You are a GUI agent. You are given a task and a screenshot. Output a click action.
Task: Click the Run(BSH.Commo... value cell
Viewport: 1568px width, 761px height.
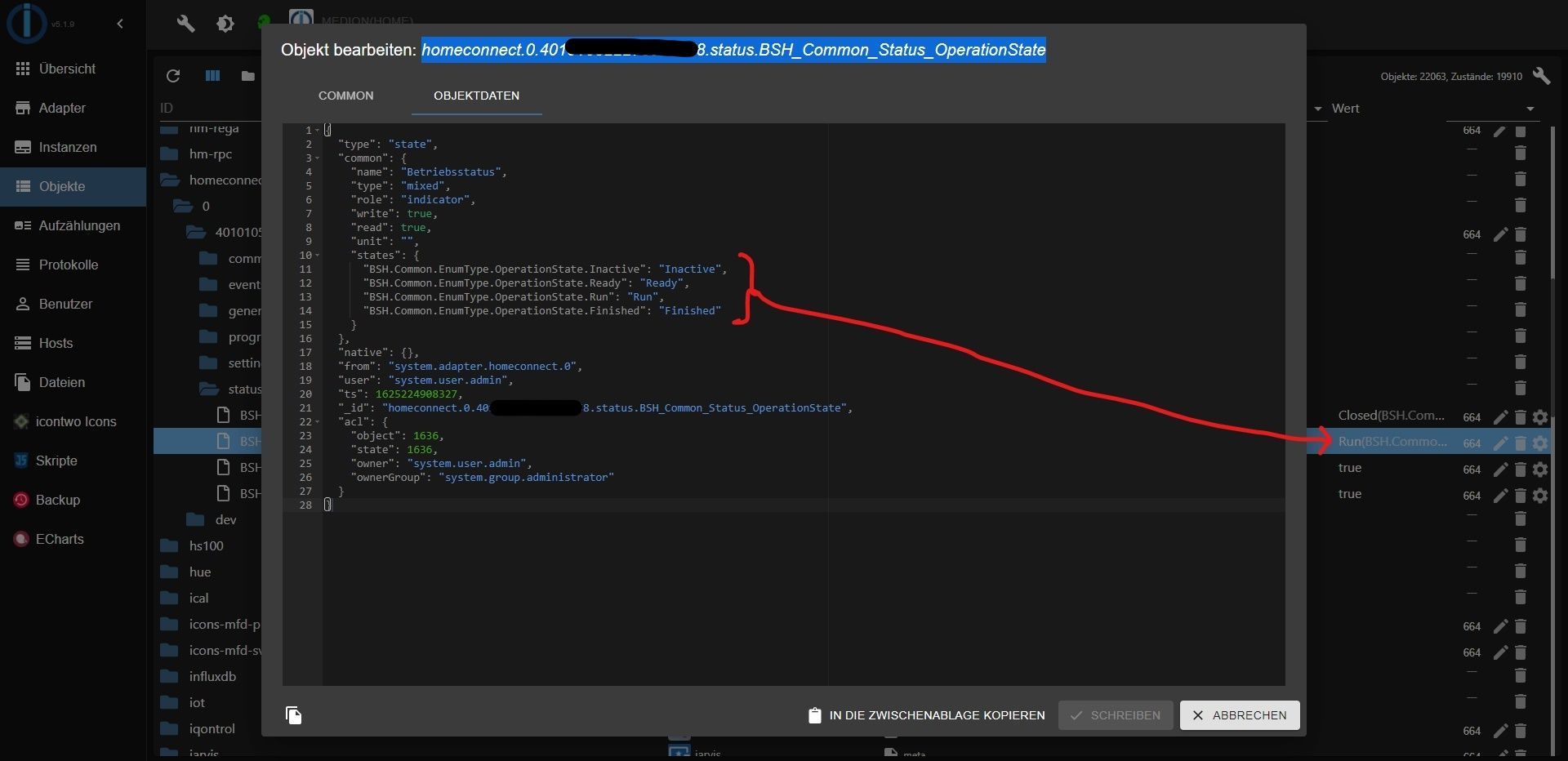[1392, 442]
